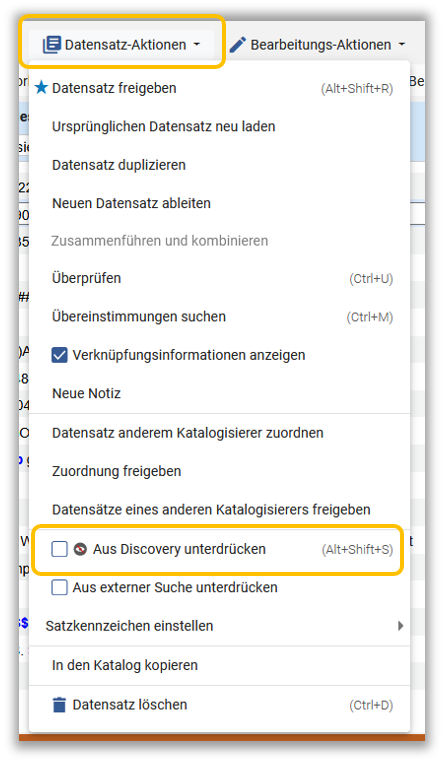Screen dimensions: 446x767
Task: Collapse the Datensatz-Aktionen dropdown arrow
Action: point(197,45)
